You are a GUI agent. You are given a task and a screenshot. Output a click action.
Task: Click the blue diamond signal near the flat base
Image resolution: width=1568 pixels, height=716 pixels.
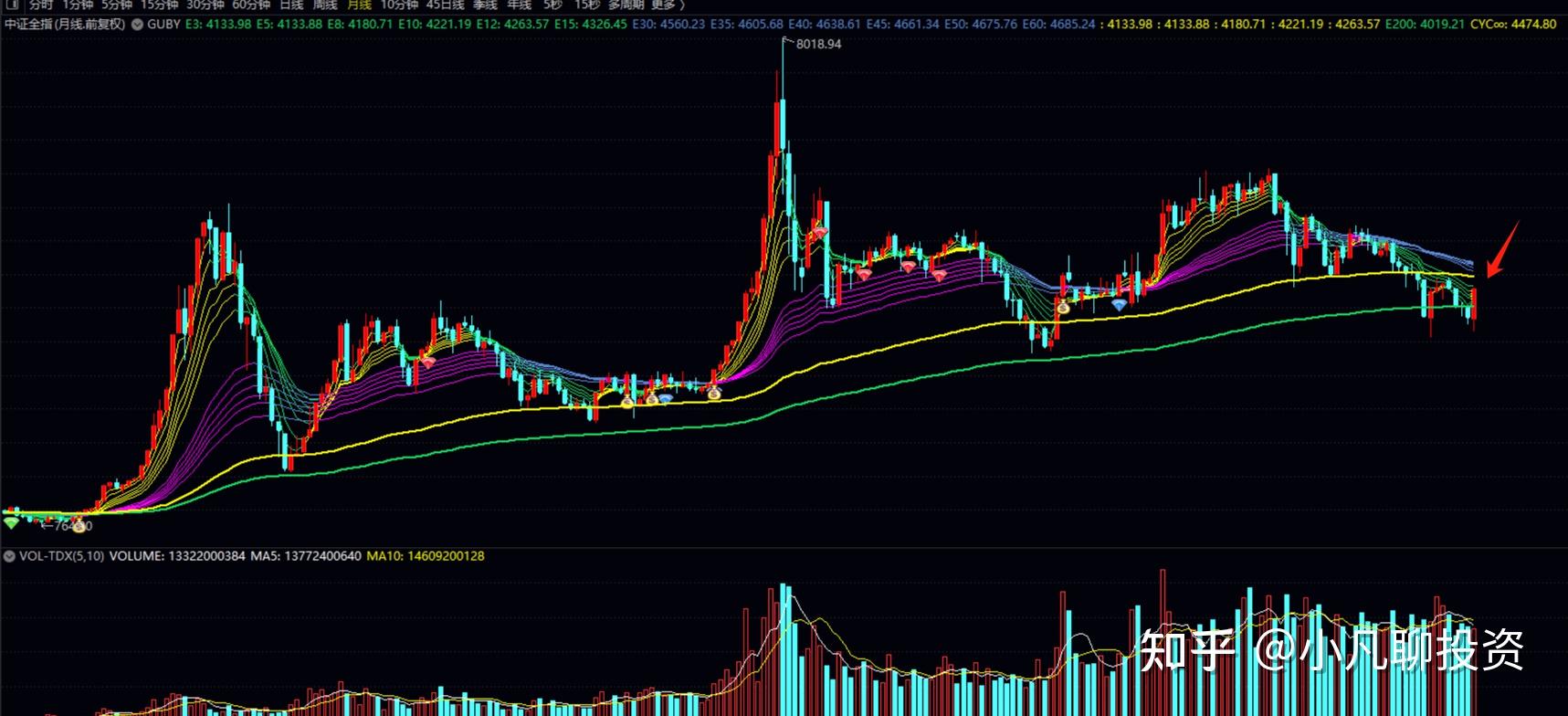(666, 398)
